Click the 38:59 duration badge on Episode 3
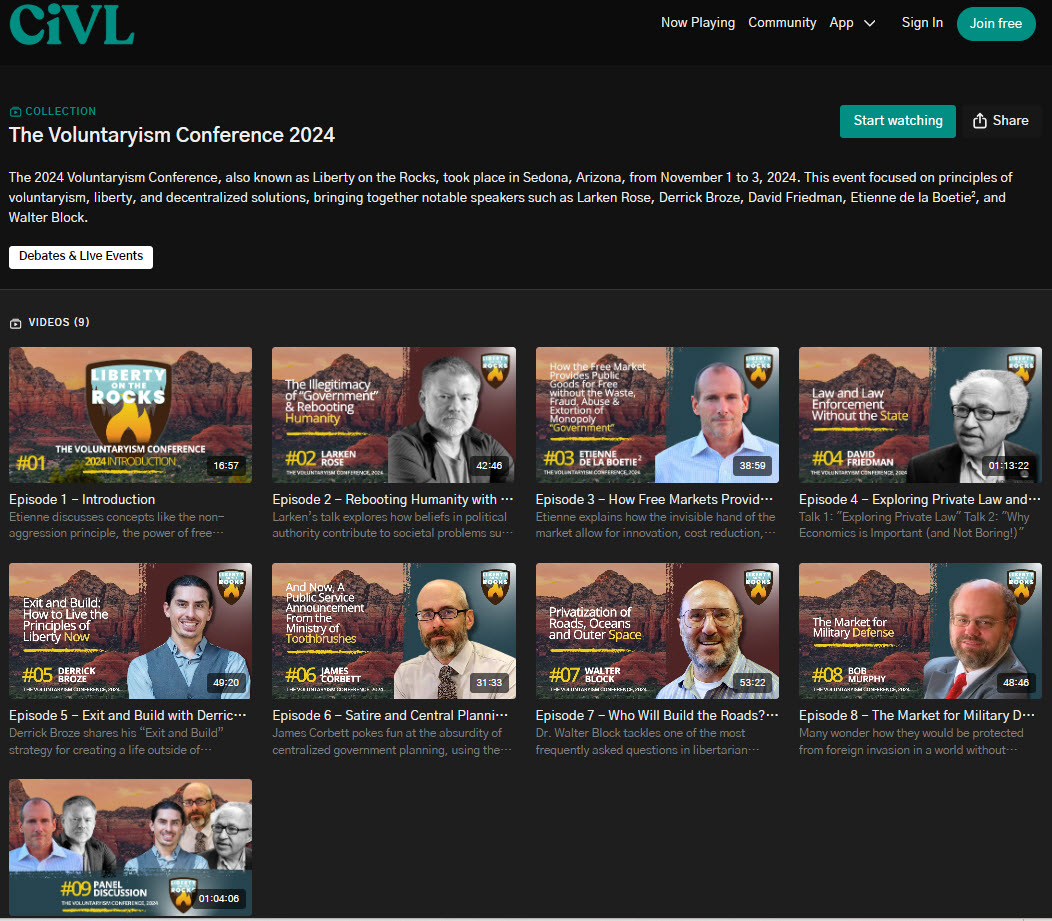The width and height of the screenshot is (1052, 921). pos(752,466)
